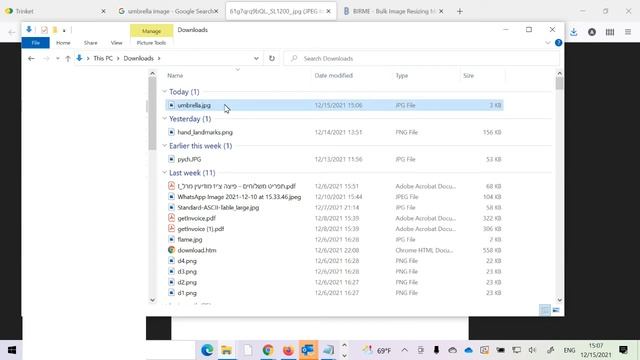
Task: Click navigation pane scrollbar thumb
Action: click(x=152, y=113)
